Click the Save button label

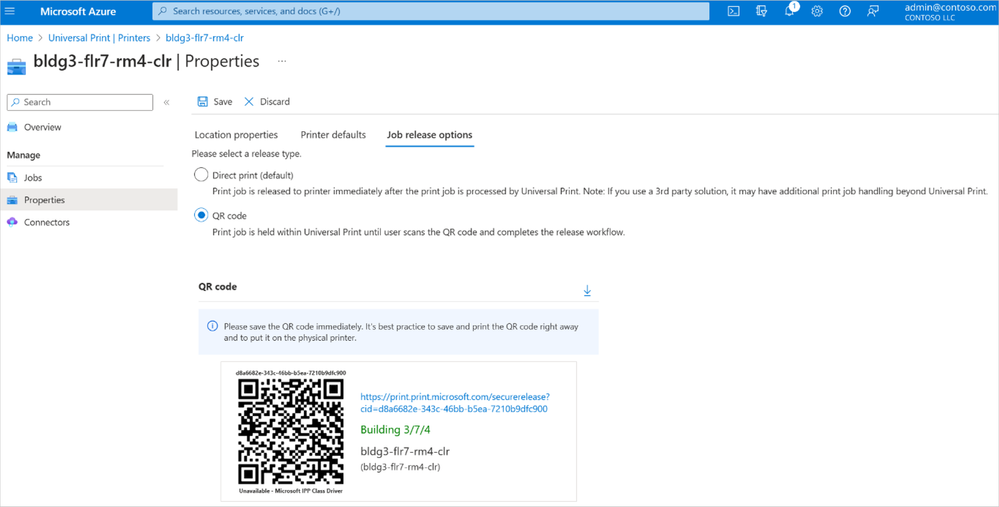pyautogui.click(x=223, y=102)
